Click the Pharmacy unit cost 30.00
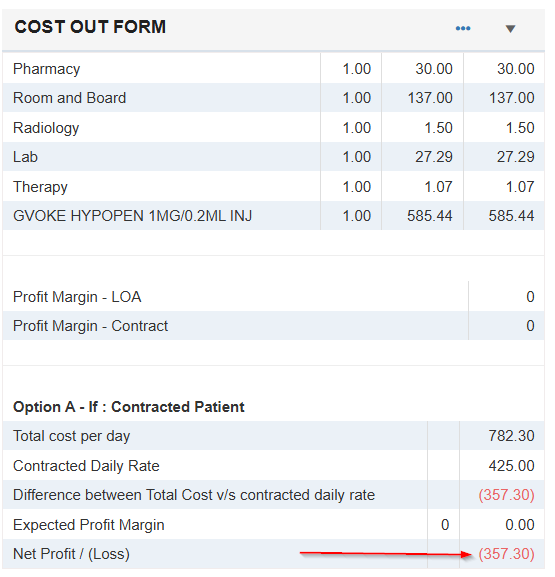The height and width of the screenshot is (577, 555). click(434, 69)
